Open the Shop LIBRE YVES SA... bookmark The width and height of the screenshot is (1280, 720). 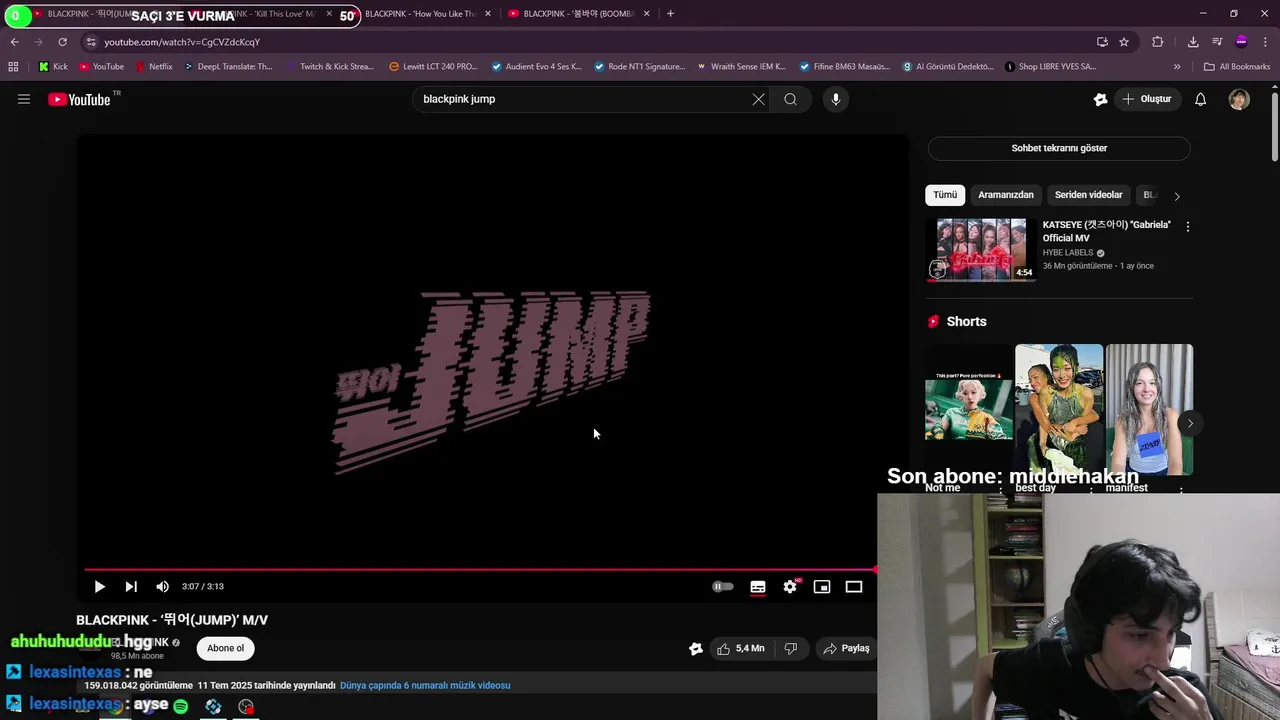coord(1049,67)
